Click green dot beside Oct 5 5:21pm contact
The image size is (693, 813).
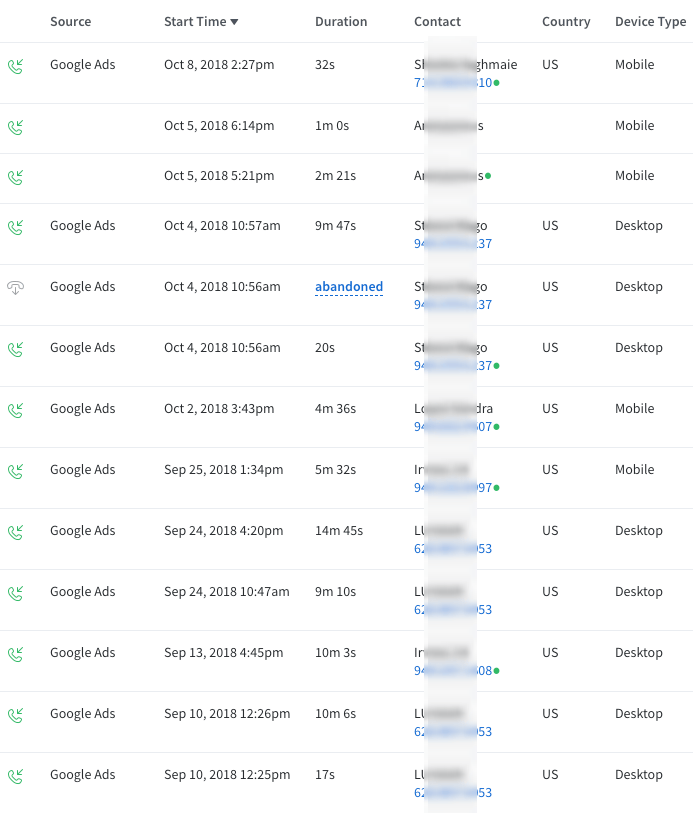pos(488,176)
